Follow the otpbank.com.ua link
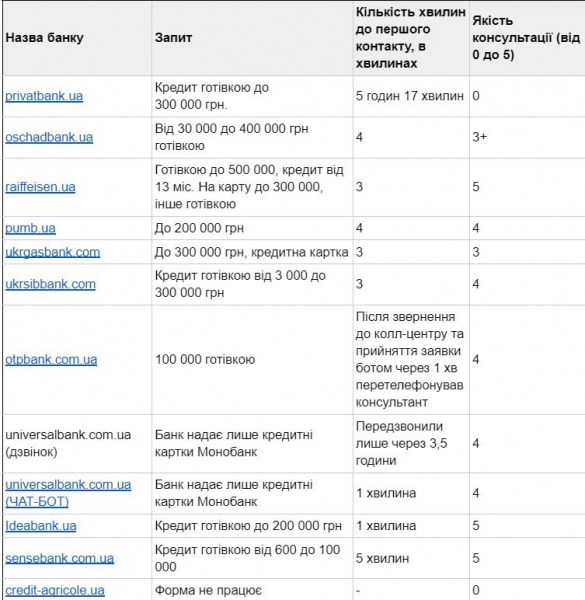The height and width of the screenshot is (600, 585). tap(51, 359)
